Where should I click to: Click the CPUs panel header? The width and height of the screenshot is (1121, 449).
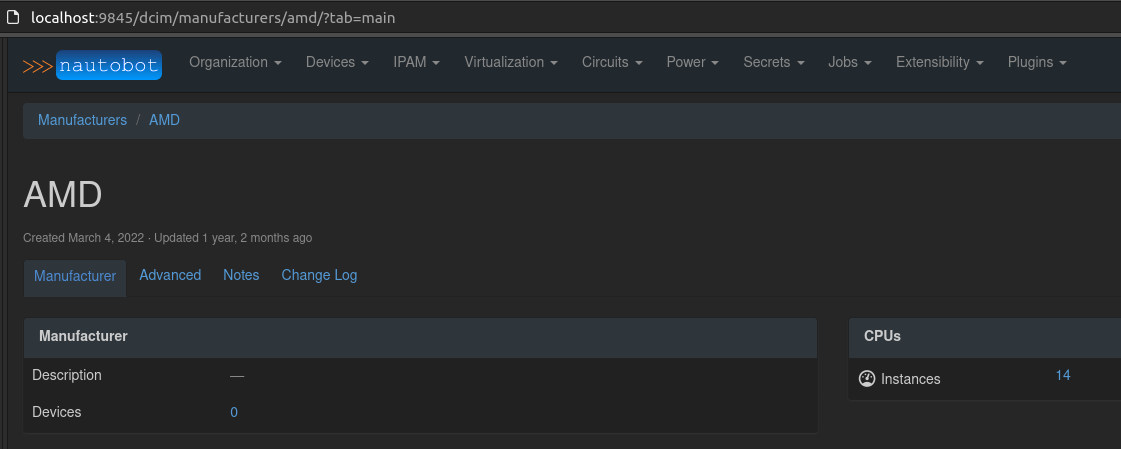coord(985,338)
